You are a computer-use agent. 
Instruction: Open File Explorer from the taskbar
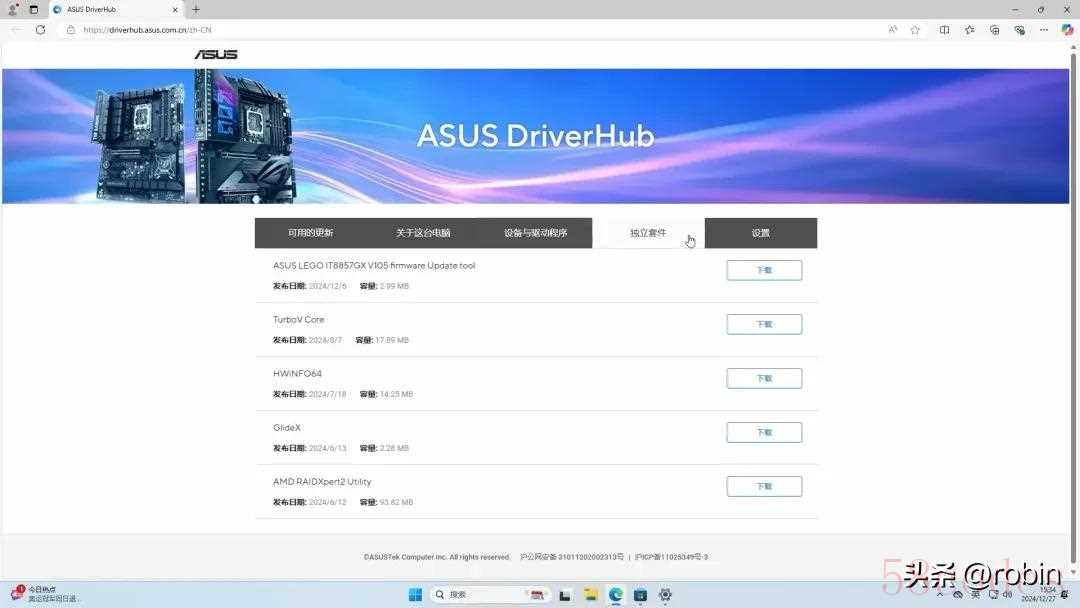point(590,595)
